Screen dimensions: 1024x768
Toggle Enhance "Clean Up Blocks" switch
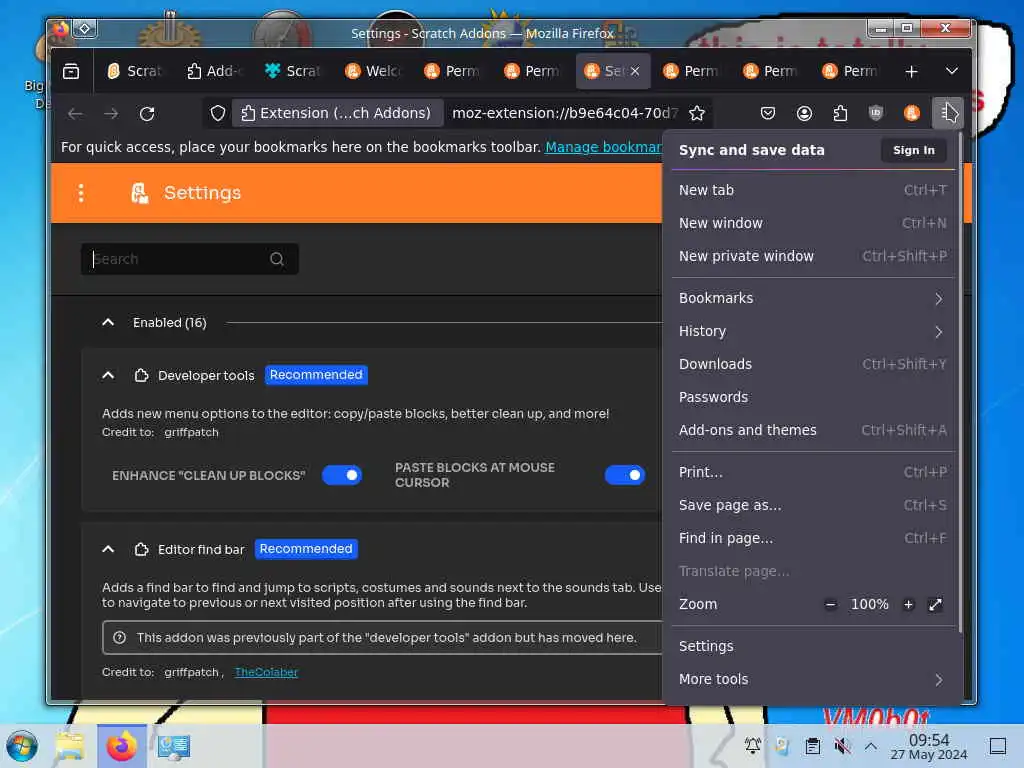pos(342,475)
